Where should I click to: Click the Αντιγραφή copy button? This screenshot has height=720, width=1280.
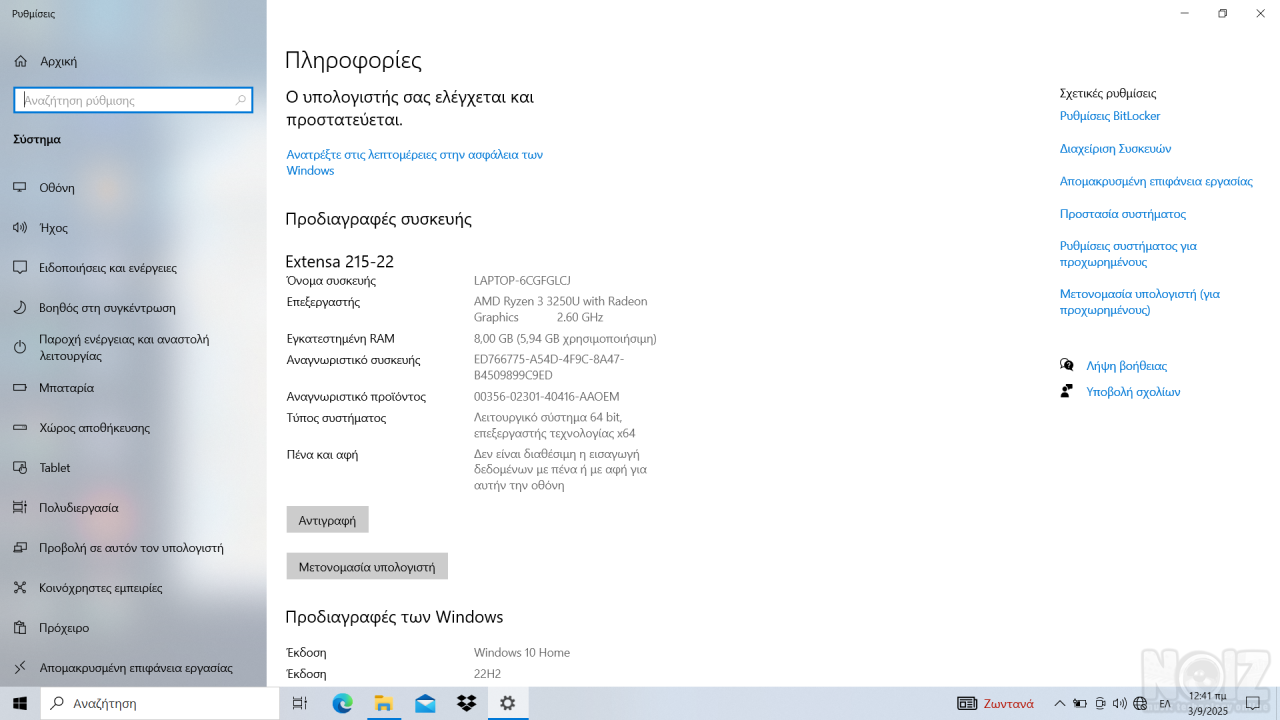point(327,520)
